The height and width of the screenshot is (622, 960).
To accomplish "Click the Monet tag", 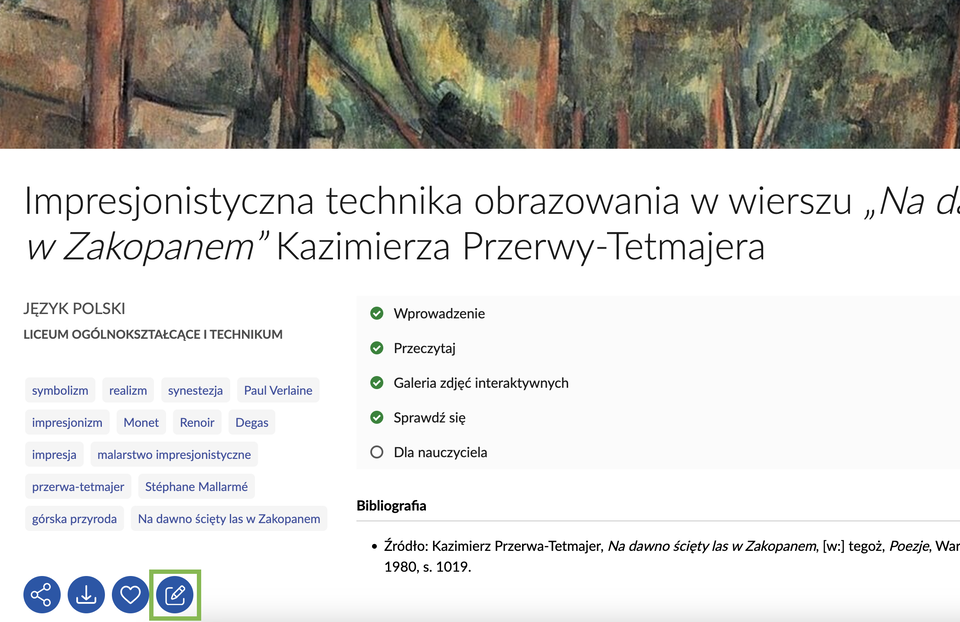I will [141, 422].
